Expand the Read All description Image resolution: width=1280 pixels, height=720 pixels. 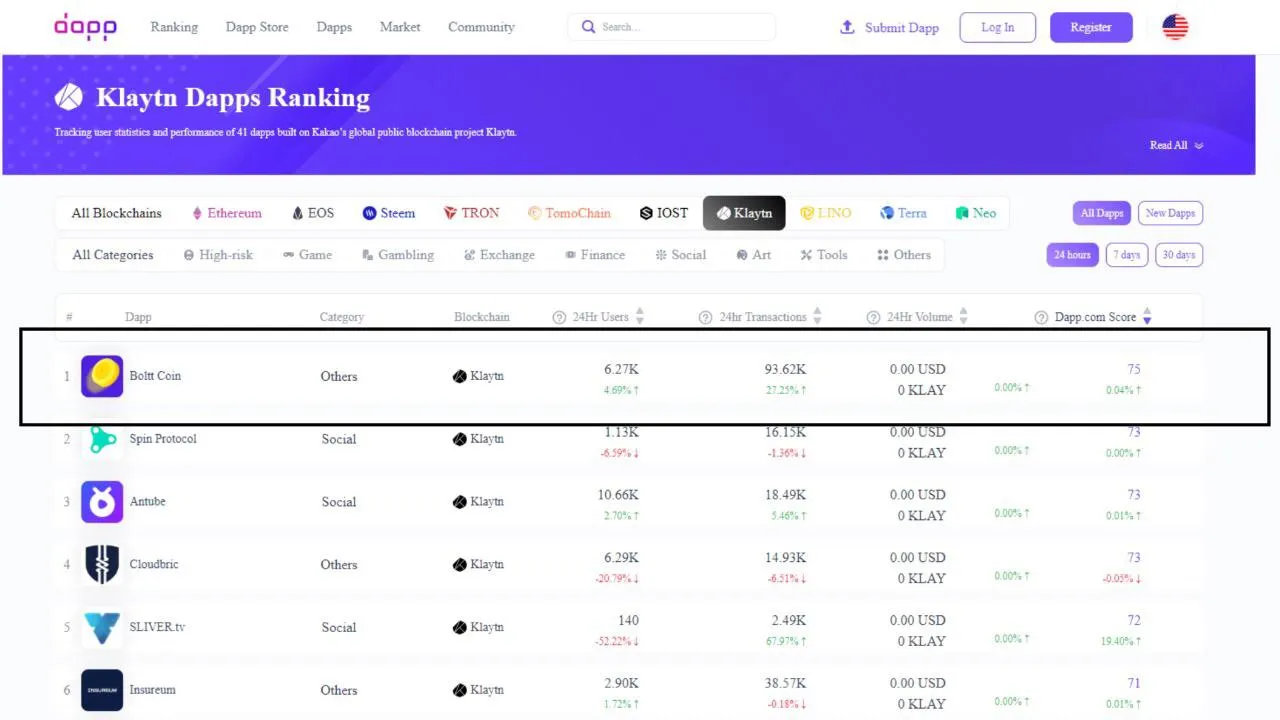[1176, 145]
